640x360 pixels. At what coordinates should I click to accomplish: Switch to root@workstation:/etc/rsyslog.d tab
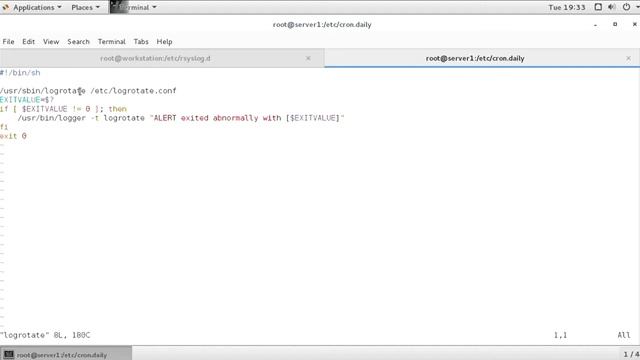click(x=155, y=58)
